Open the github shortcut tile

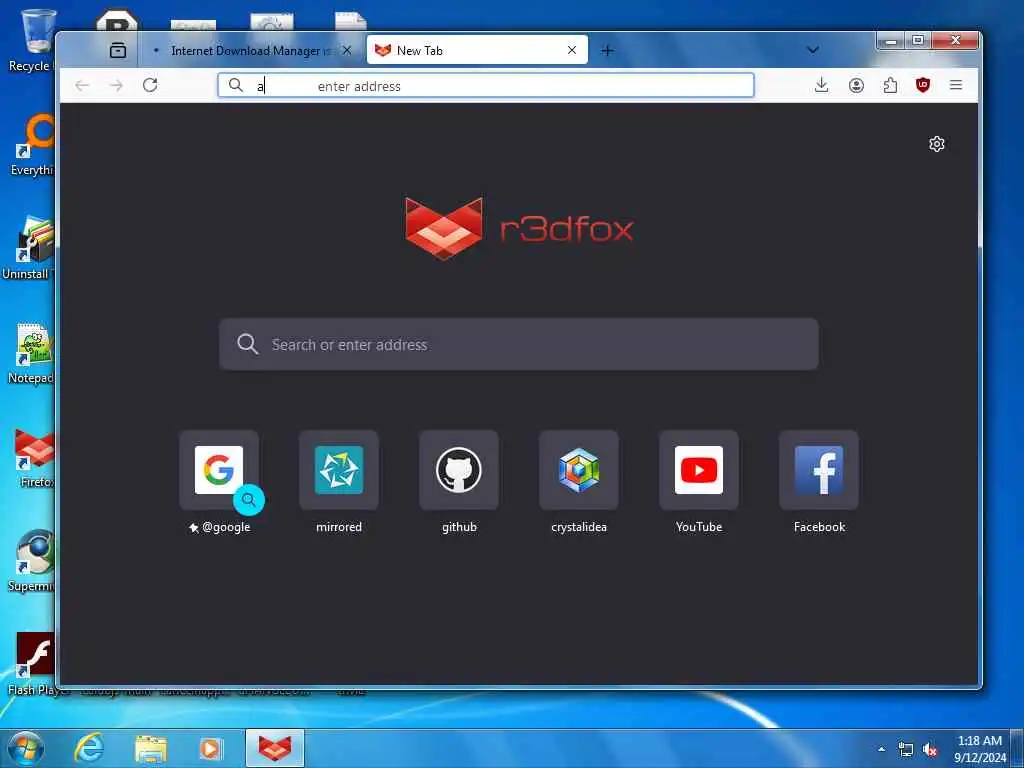tap(459, 483)
